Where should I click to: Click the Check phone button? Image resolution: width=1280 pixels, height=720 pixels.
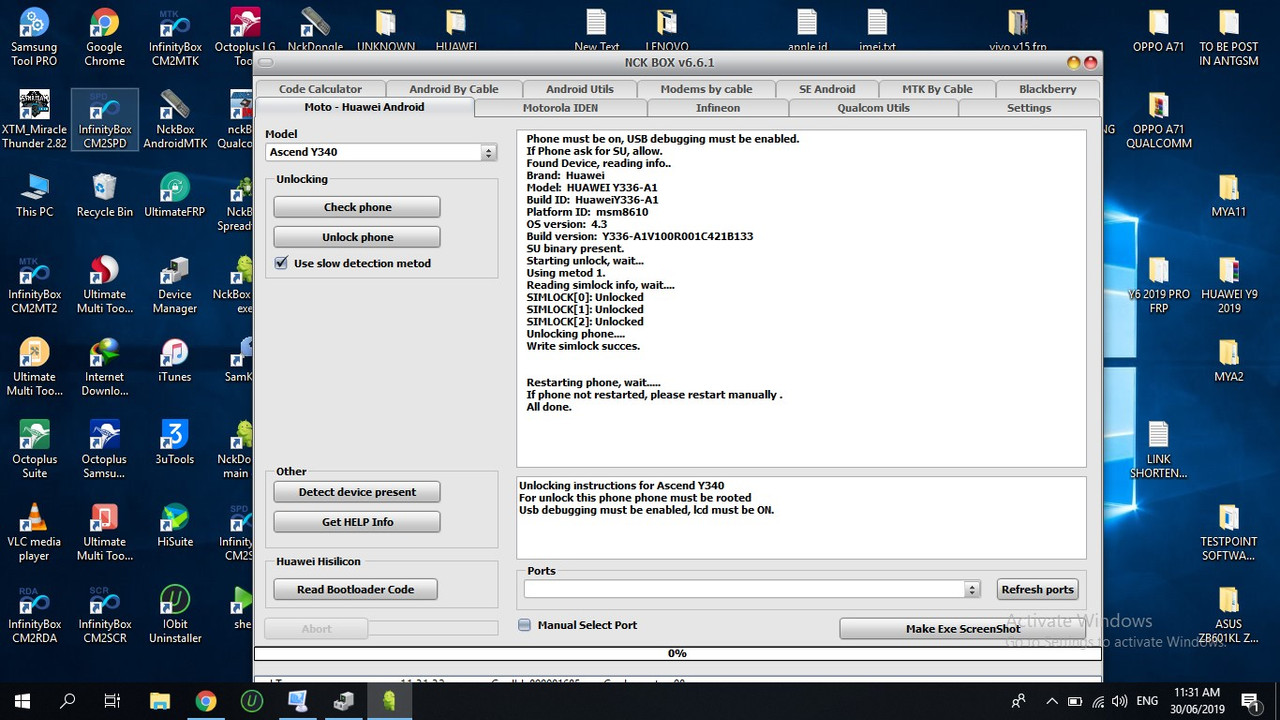tap(357, 207)
